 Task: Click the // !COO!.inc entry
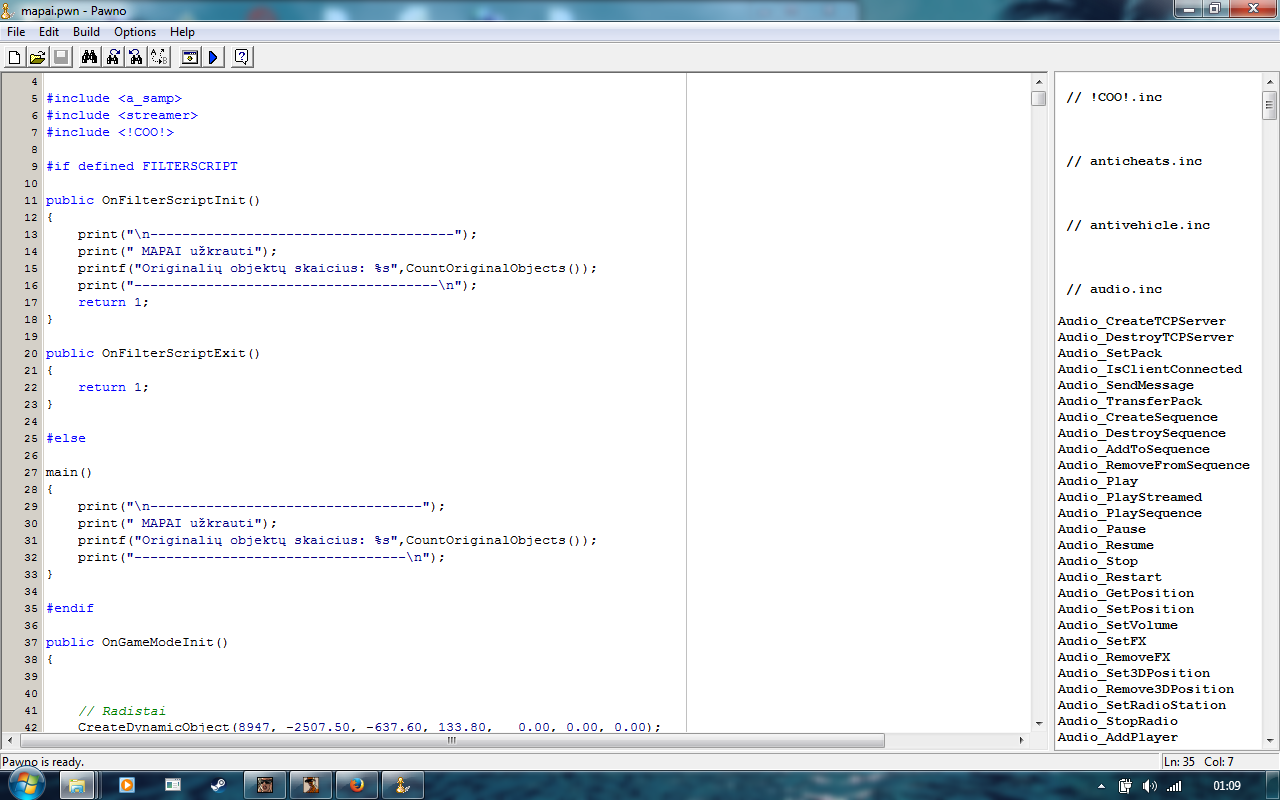pos(1114,97)
